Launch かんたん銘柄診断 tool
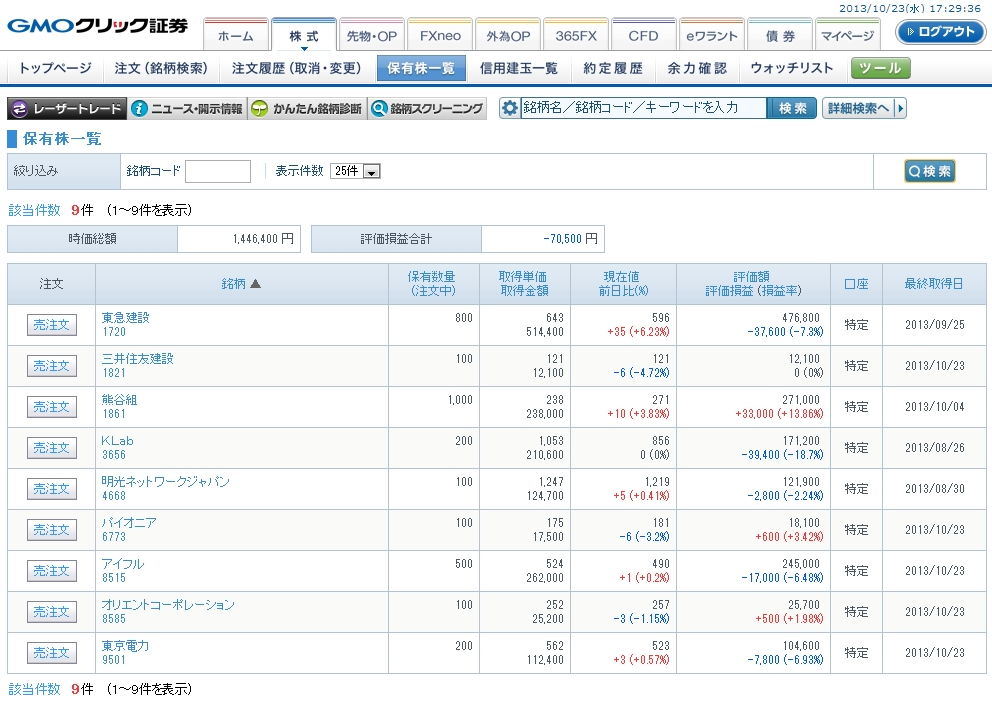The width and height of the screenshot is (992, 709). 307,109
